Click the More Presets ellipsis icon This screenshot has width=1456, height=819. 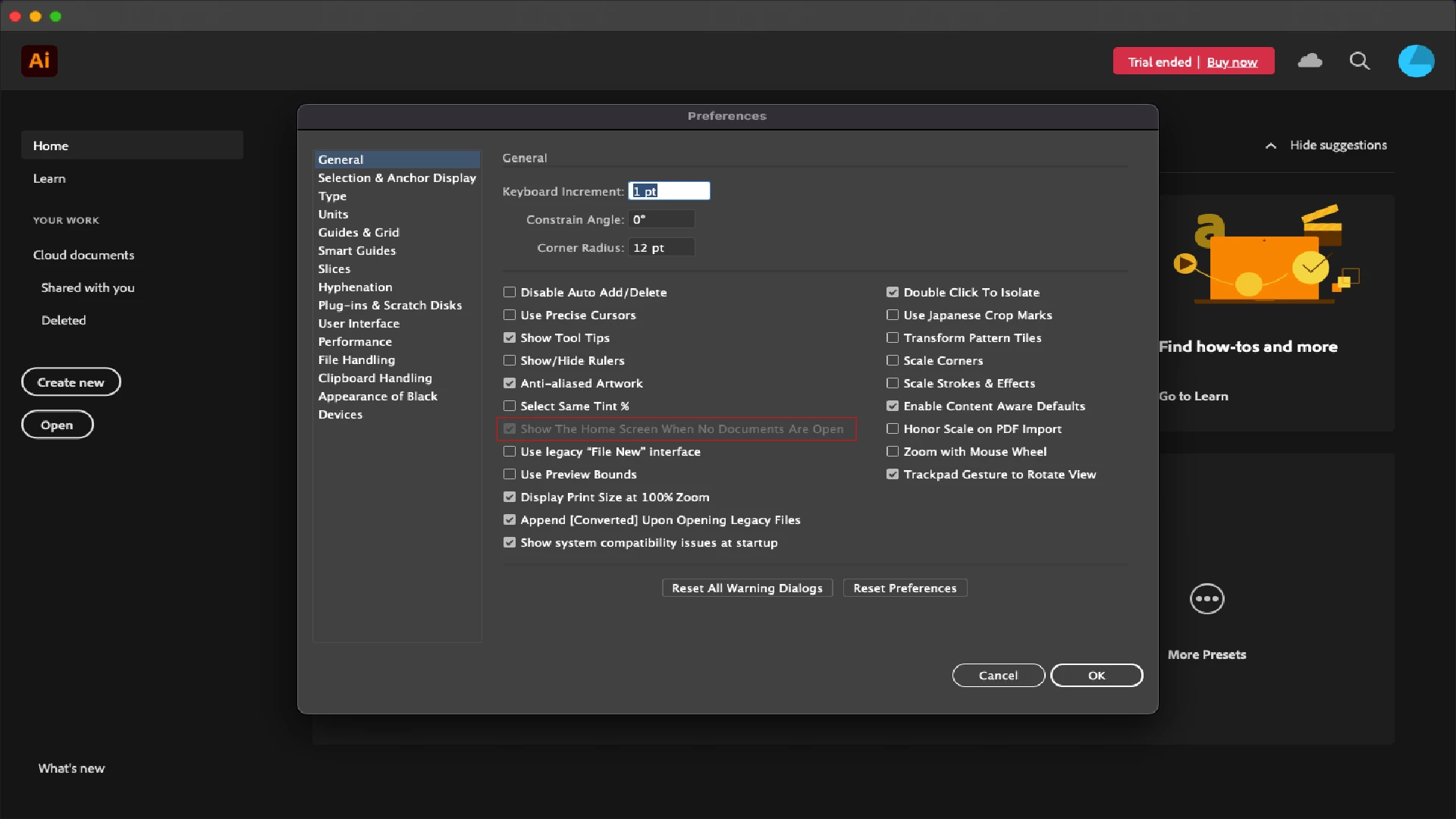point(1207,599)
